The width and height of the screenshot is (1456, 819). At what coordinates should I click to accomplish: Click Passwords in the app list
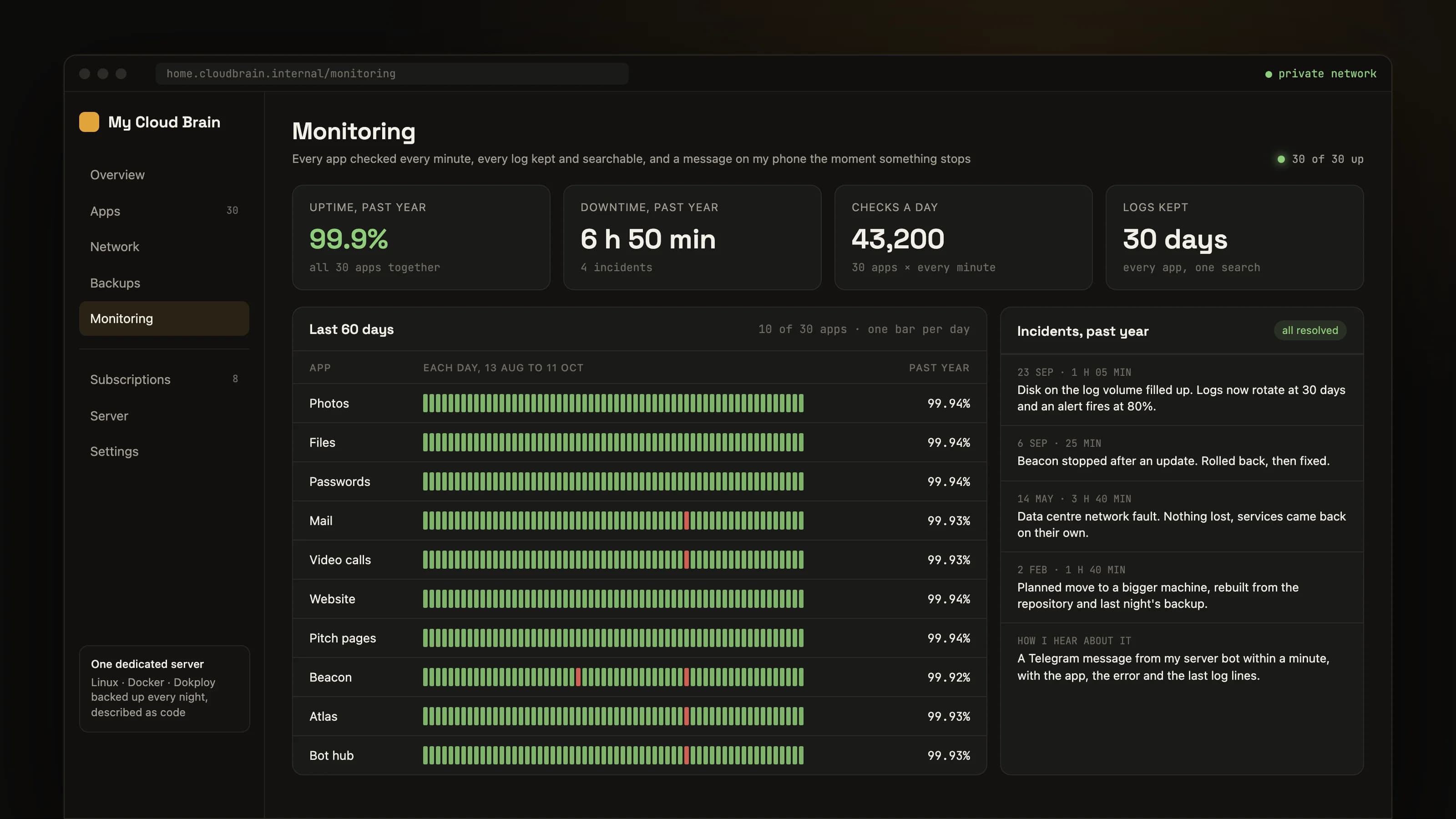pyautogui.click(x=340, y=481)
